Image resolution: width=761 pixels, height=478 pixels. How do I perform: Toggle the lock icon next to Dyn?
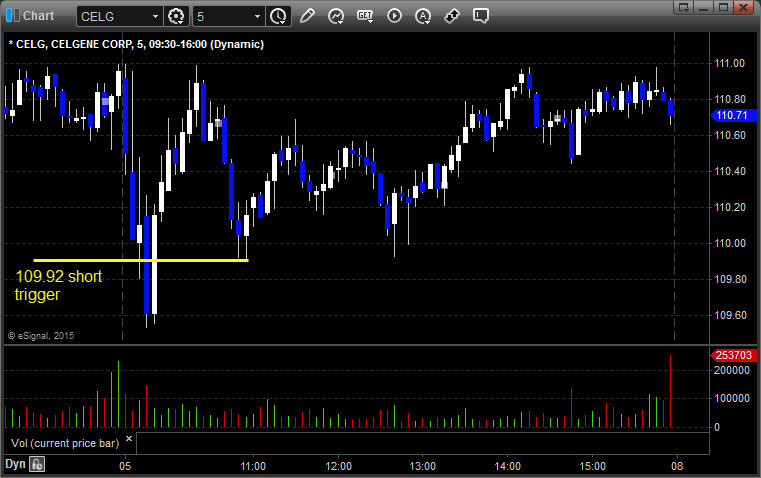pyautogui.click(x=37, y=464)
